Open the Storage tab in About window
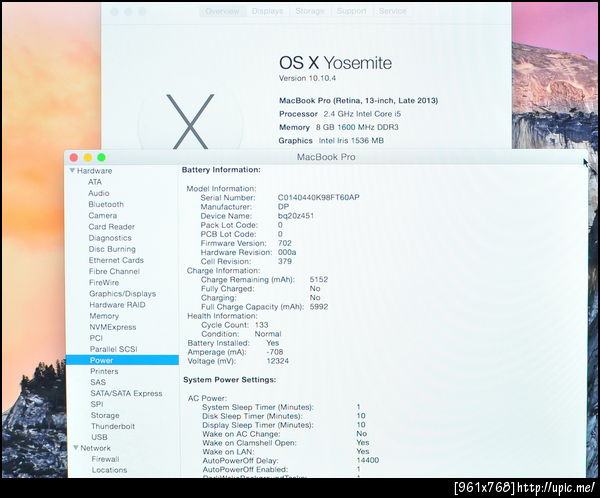600x498 pixels. point(310,11)
